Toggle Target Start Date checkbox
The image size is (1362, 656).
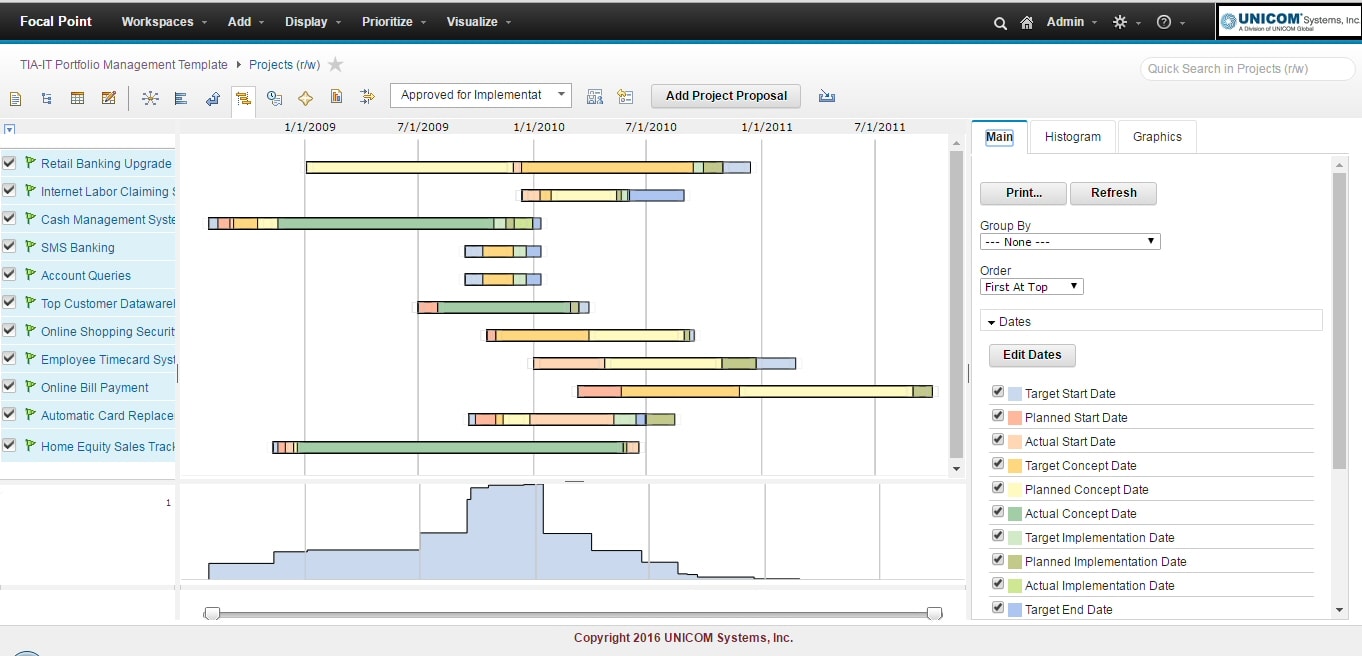point(998,392)
